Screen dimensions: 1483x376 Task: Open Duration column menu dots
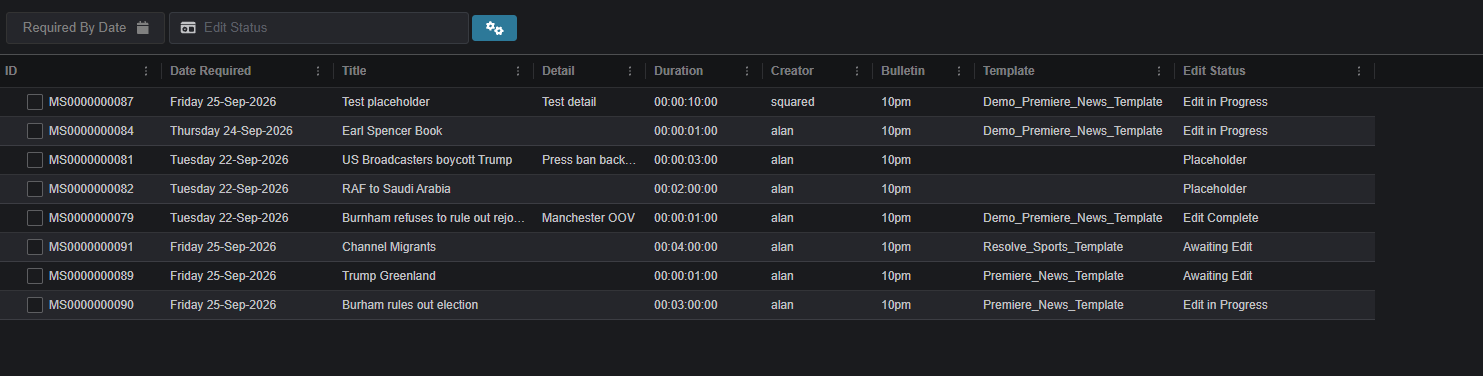pos(746,71)
